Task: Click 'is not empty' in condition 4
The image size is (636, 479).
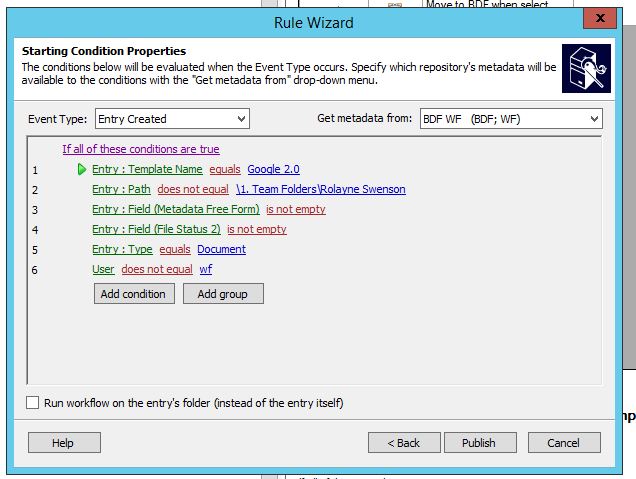Action: tap(257, 229)
